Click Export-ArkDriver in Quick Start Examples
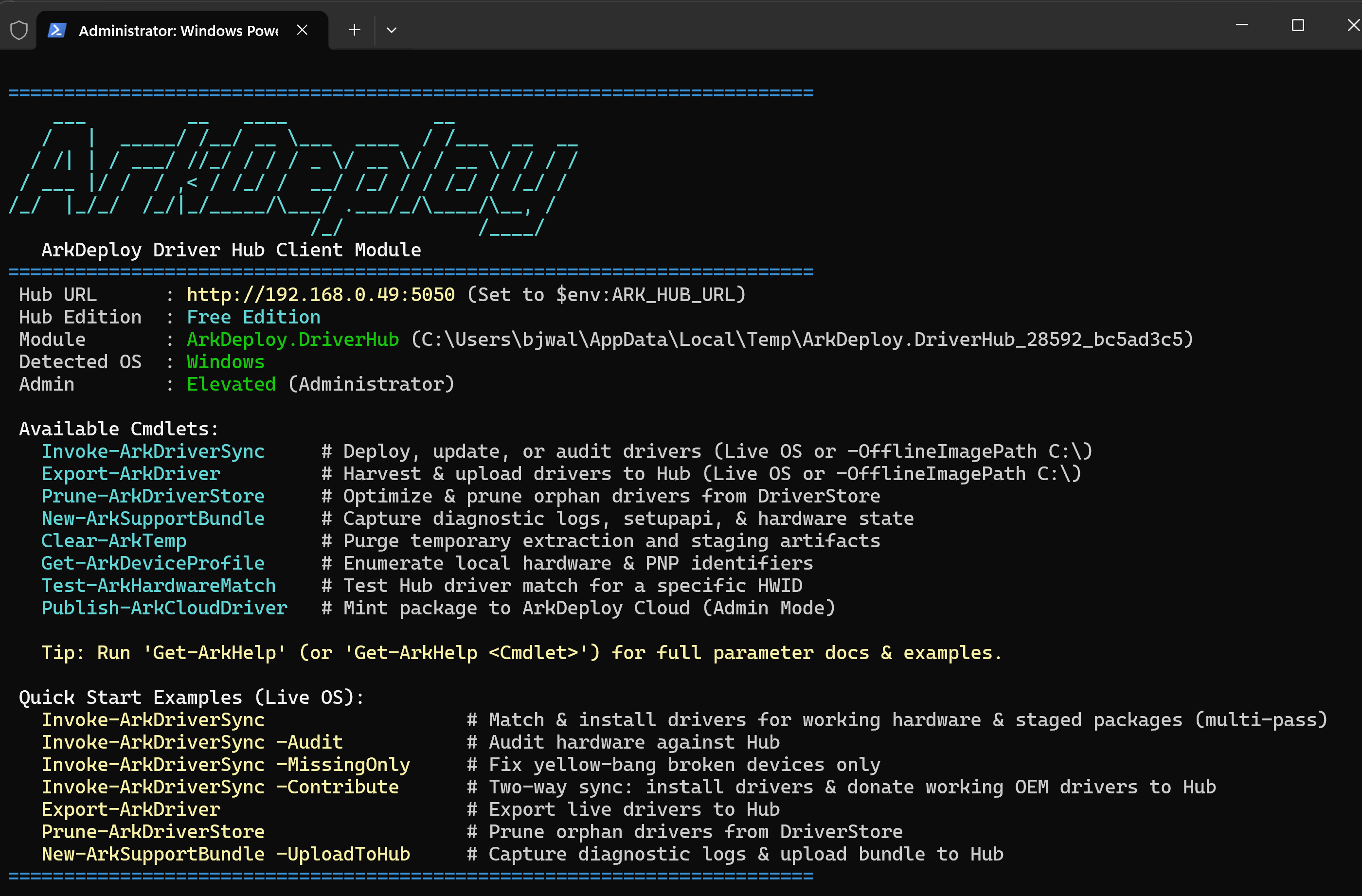 point(130,809)
